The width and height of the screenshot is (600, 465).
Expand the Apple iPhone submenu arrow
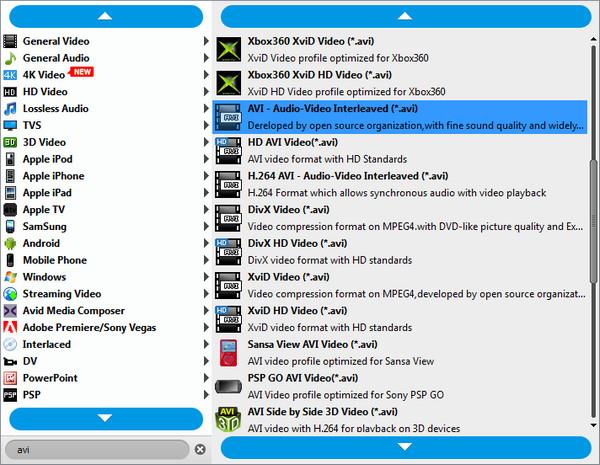point(206,176)
